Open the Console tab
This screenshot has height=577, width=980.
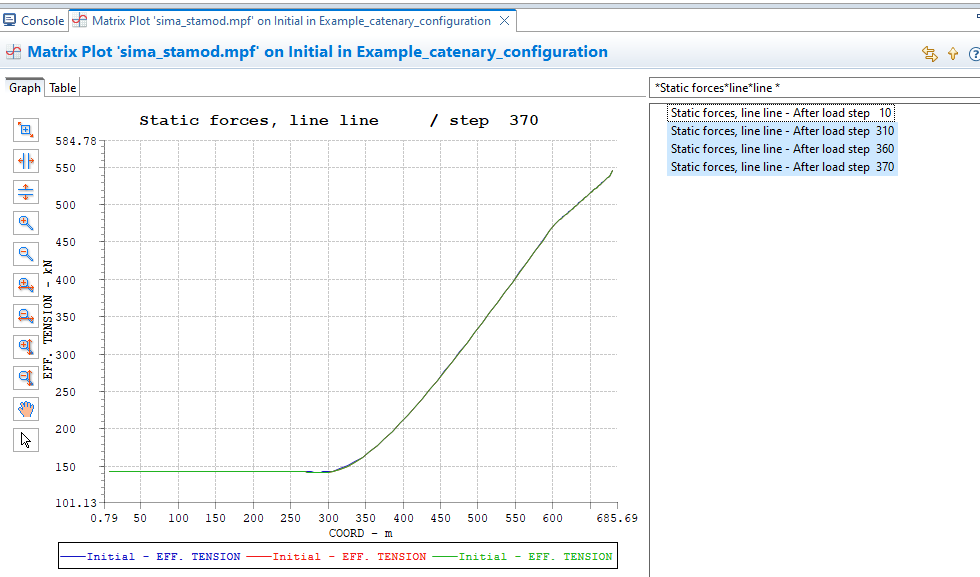pos(34,20)
